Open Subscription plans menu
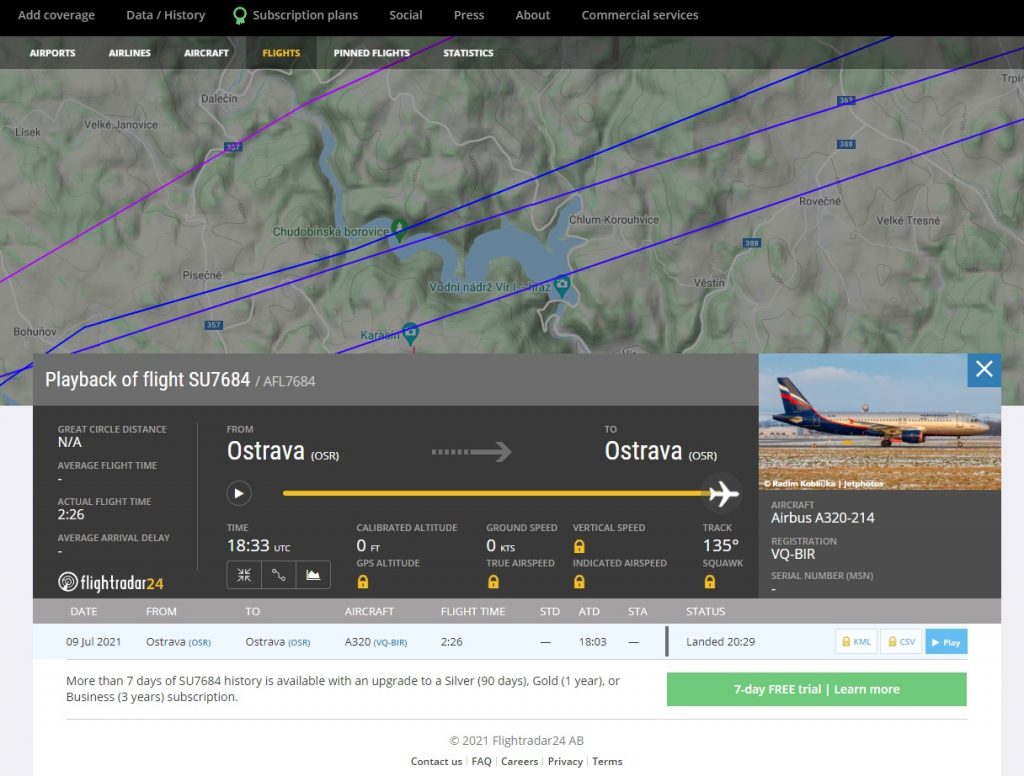The width and height of the screenshot is (1024, 776). click(x=305, y=15)
